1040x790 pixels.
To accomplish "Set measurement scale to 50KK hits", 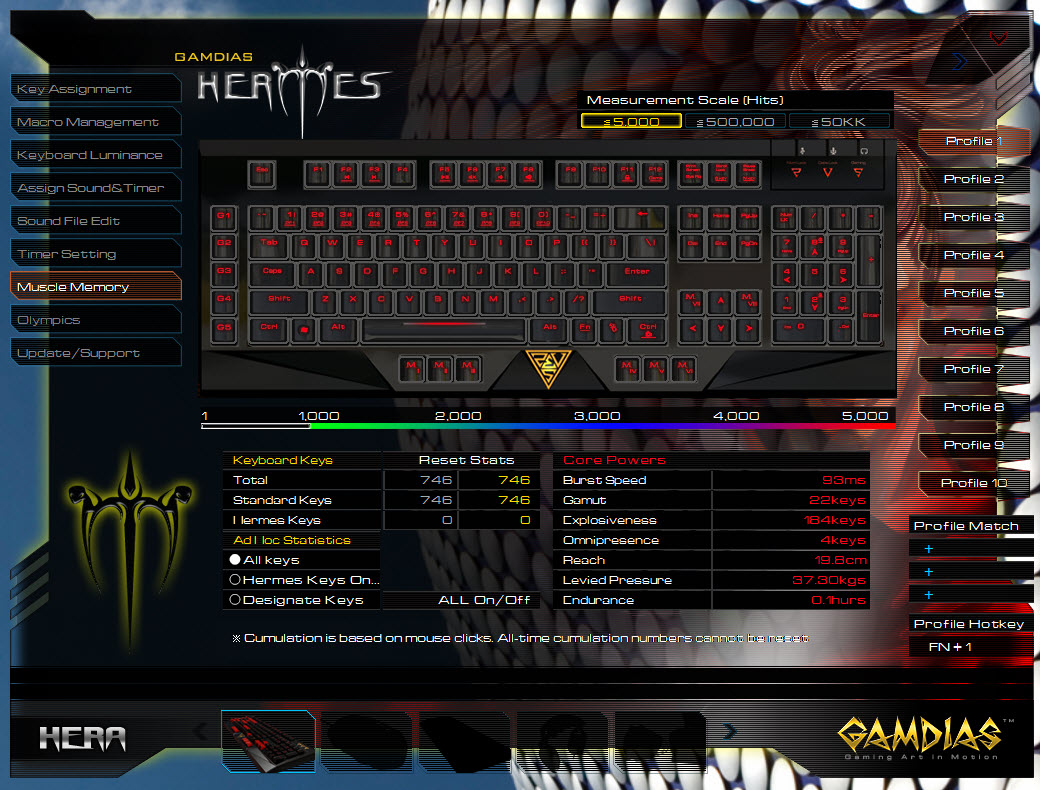I will [x=840, y=121].
